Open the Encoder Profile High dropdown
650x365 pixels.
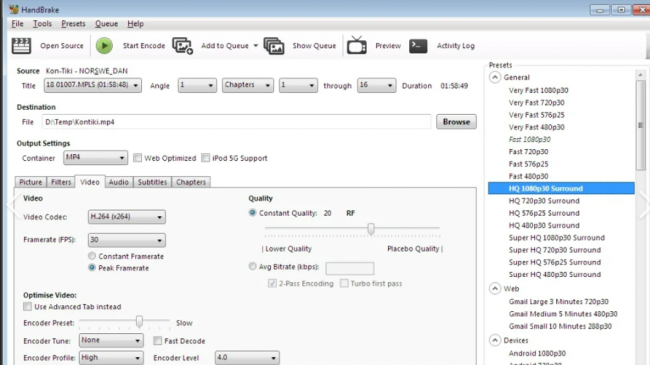(x=111, y=358)
